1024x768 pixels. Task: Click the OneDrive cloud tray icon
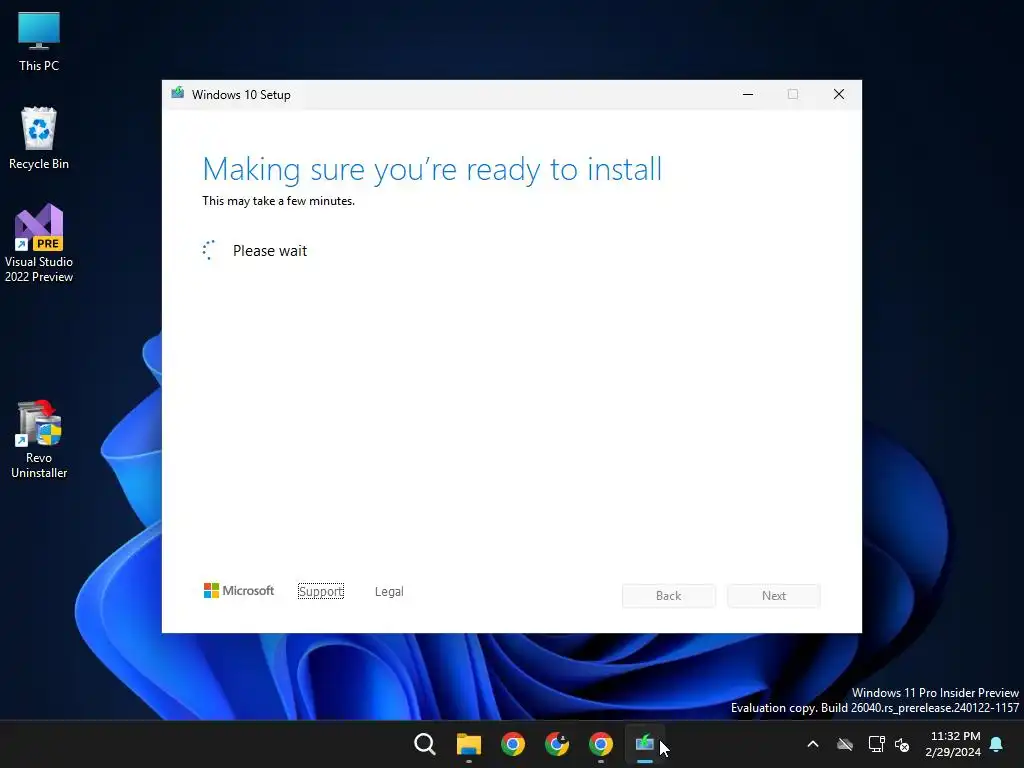845,744
